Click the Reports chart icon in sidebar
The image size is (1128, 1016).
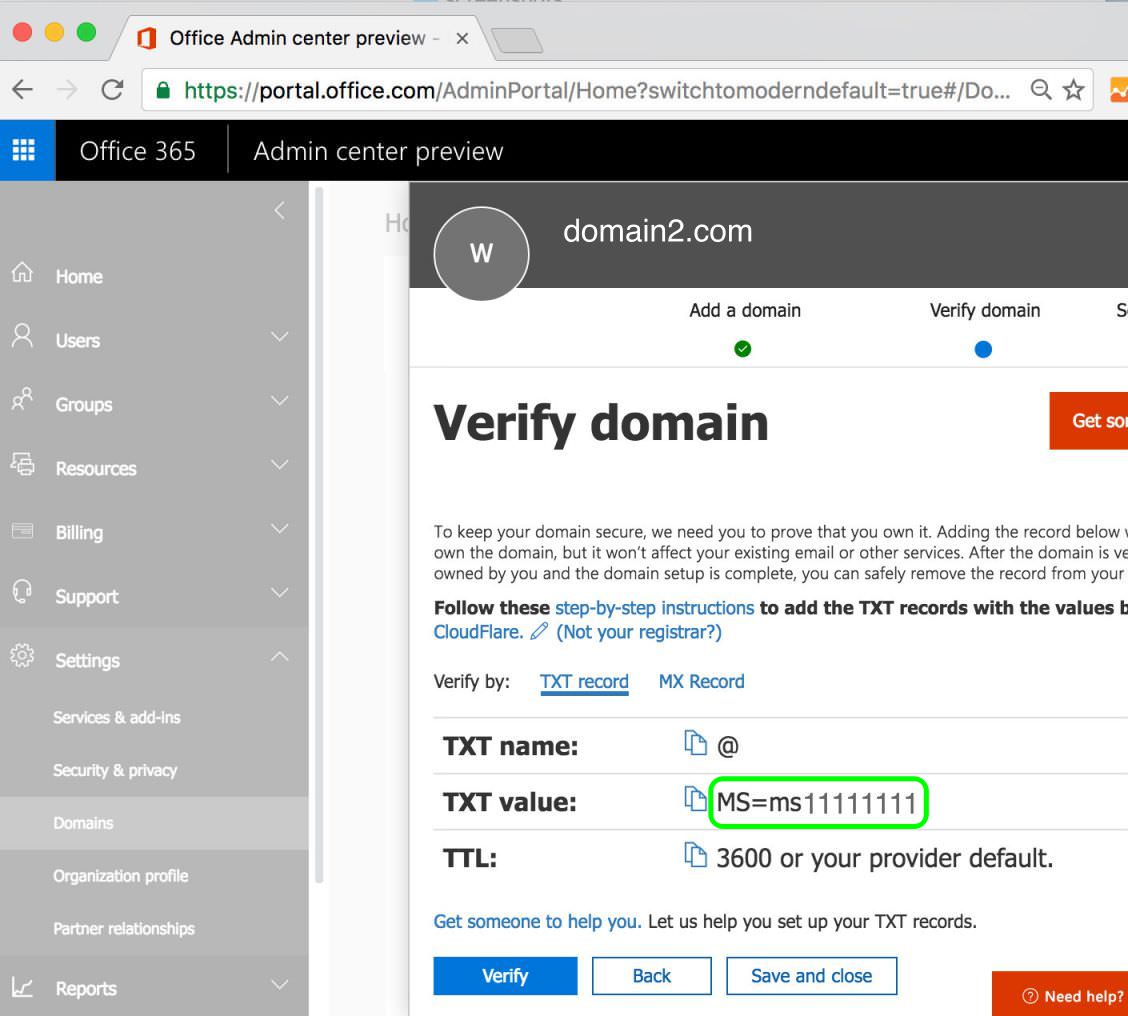22,987
